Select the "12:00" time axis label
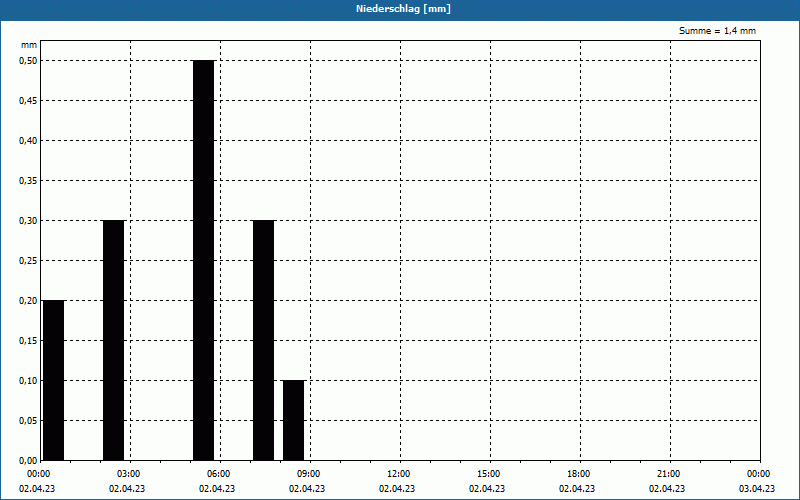This screenshot has width=800, height=500. 398,474
